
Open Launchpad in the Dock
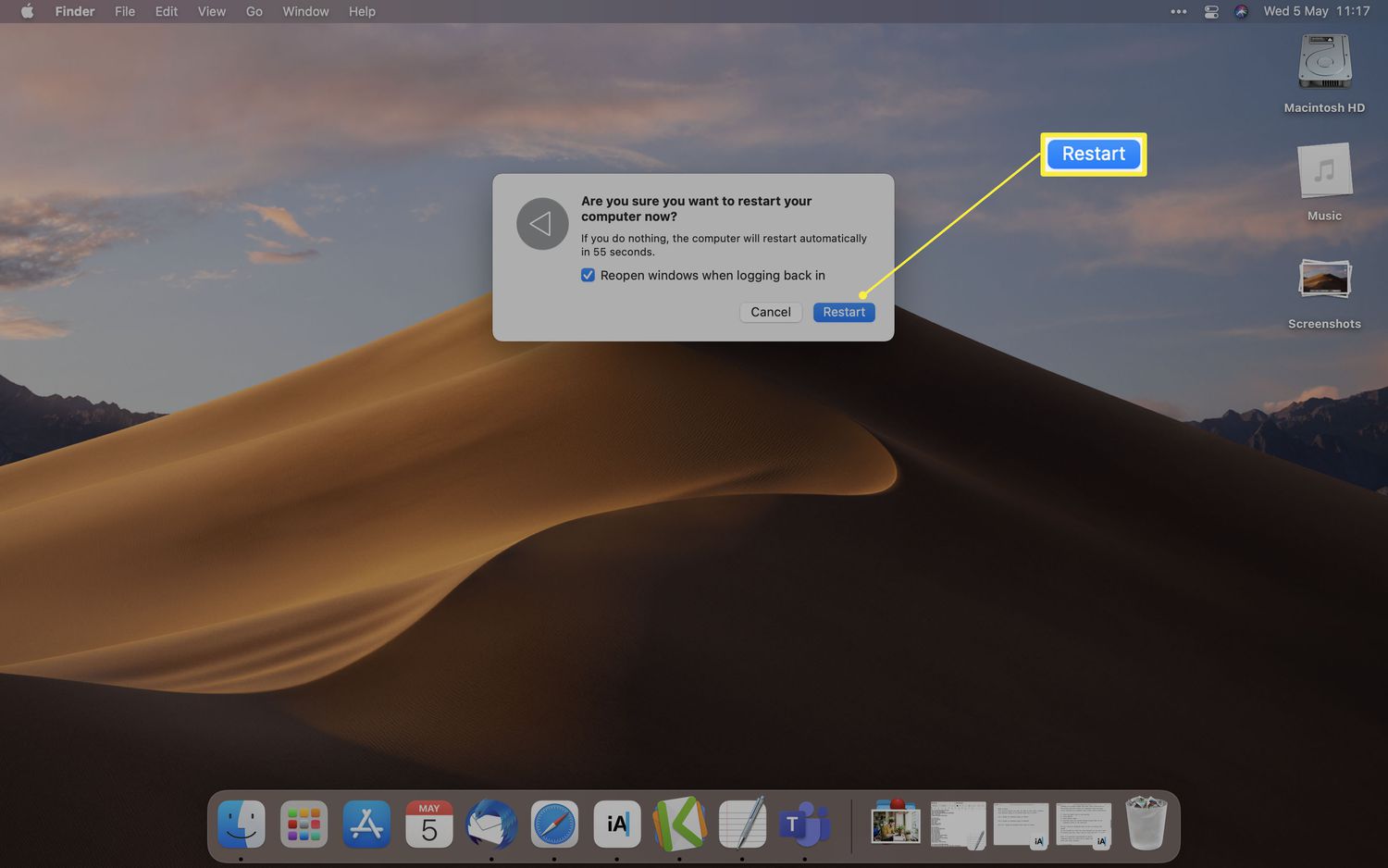point(304,824)
